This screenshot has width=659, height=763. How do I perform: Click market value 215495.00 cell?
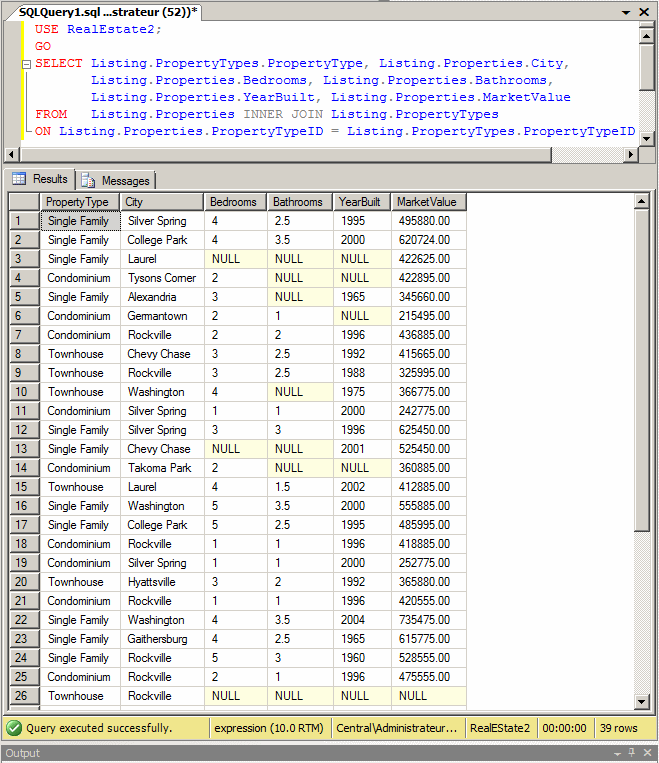pyautogui.click(x=428, y=316)
